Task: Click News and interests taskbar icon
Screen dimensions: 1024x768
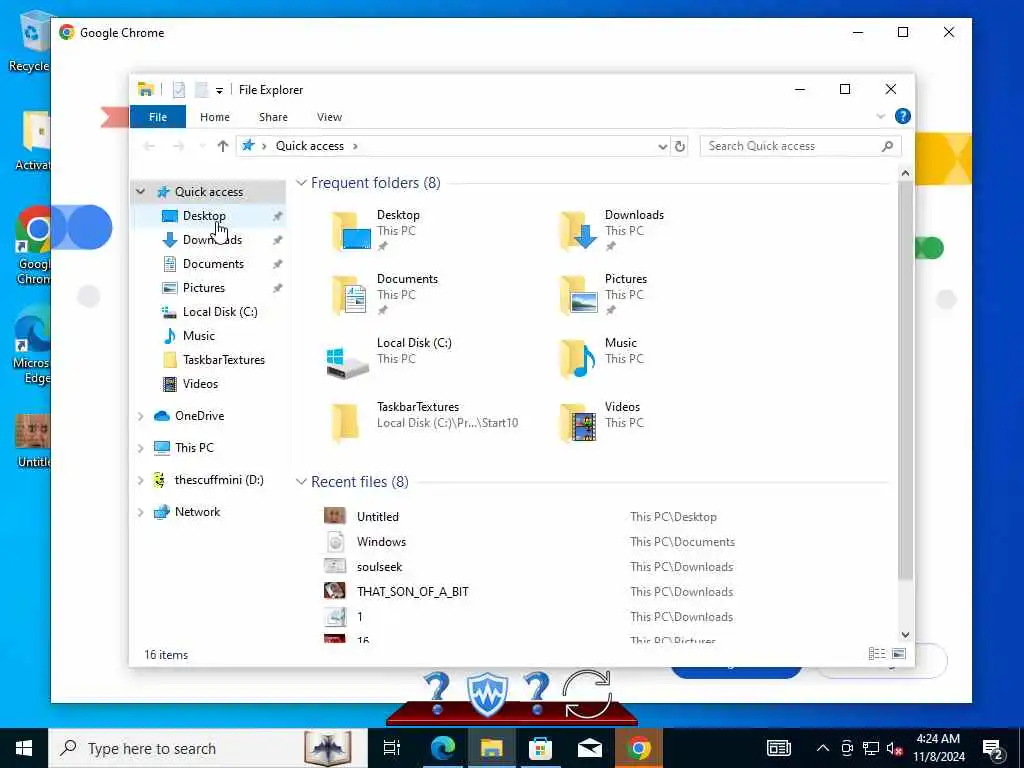Action: [x=778, y=748]
